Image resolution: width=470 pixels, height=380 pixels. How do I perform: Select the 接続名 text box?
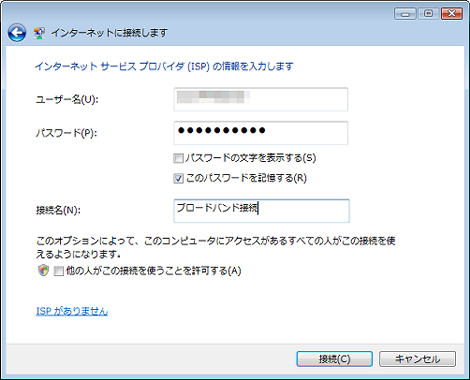261,211
